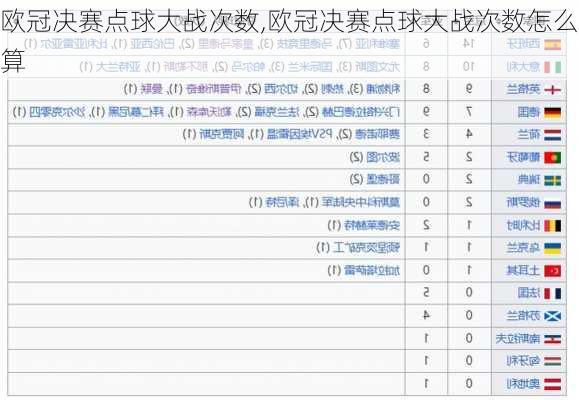Click the Scotland flag icon
The height and width of the screenshot is (400, 579).
pos(552,316)
